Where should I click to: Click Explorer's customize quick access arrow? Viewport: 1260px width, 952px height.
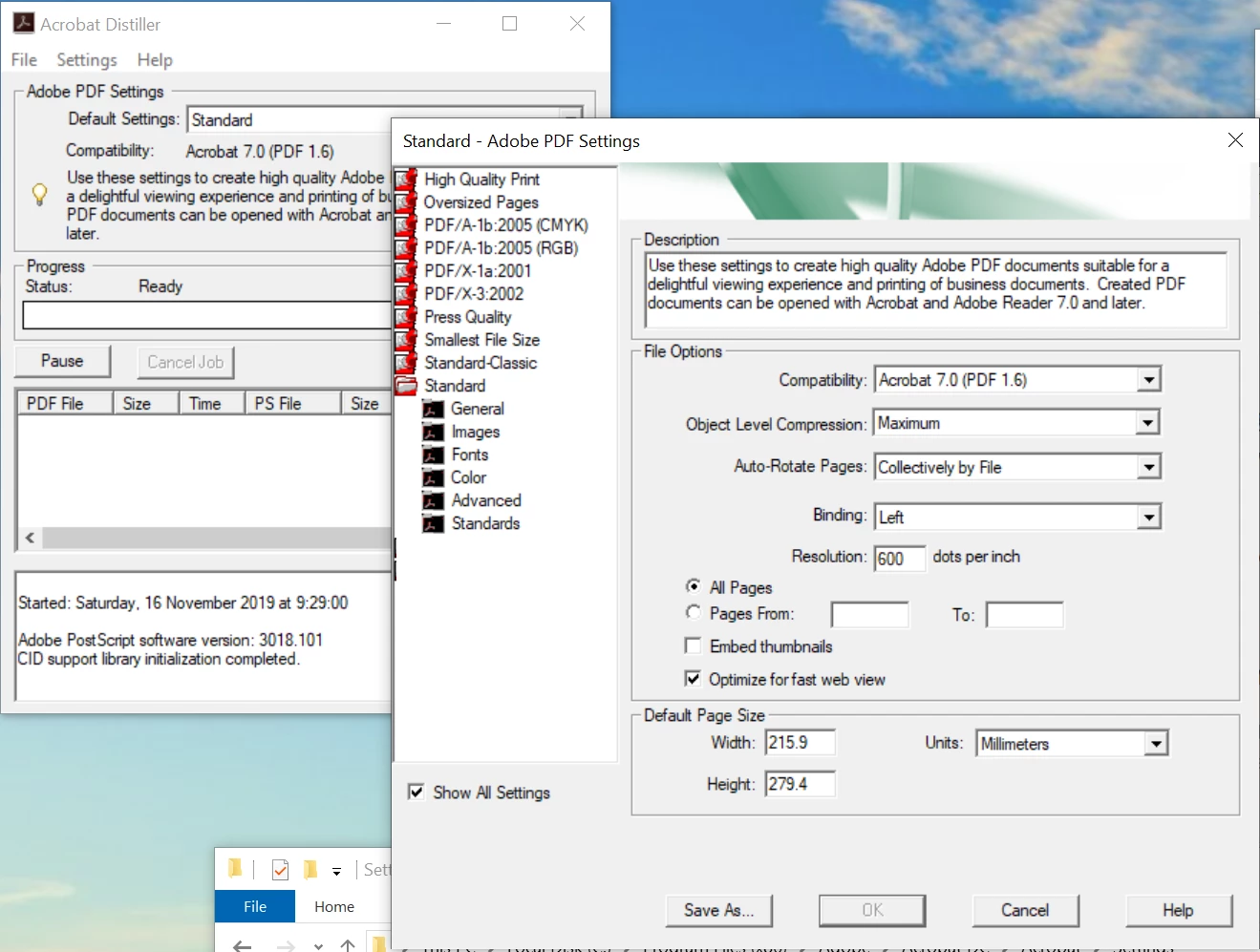click(x=336, y=871)
